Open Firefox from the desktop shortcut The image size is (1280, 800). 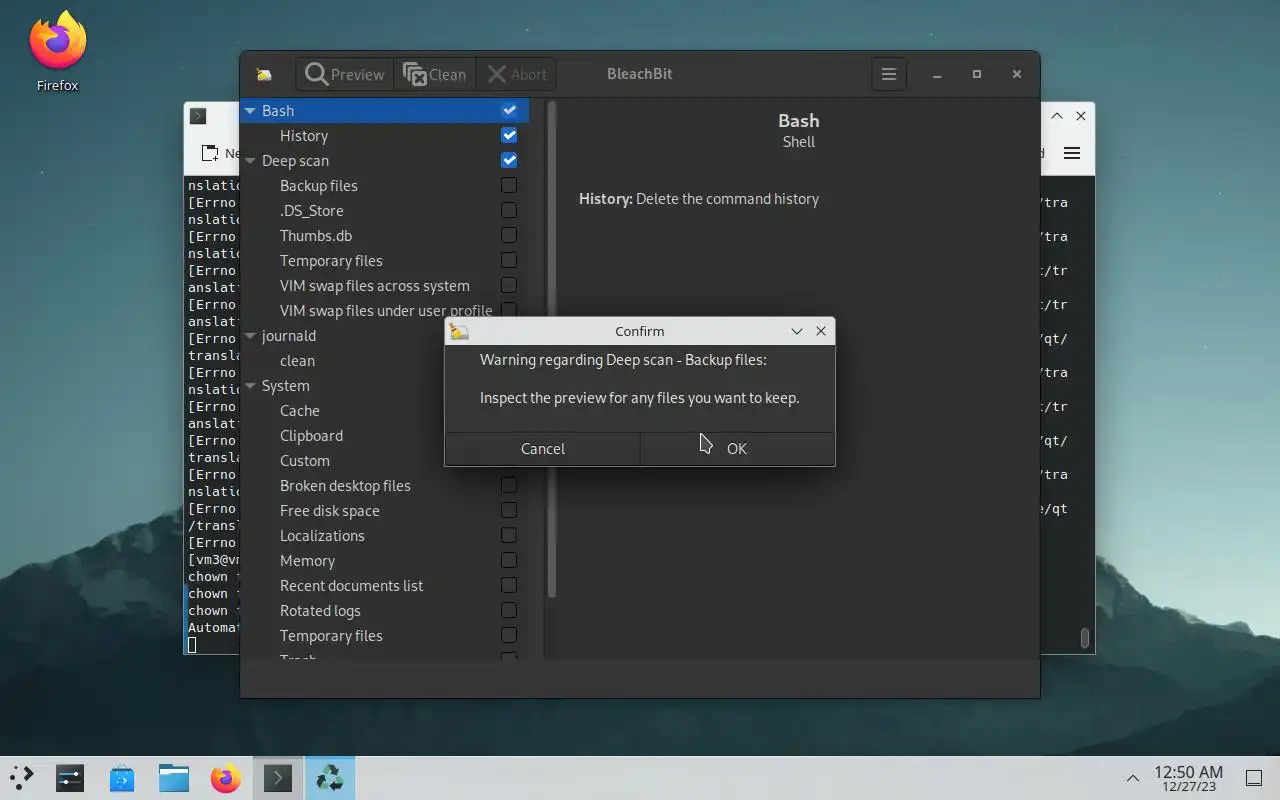click(57, 52)
